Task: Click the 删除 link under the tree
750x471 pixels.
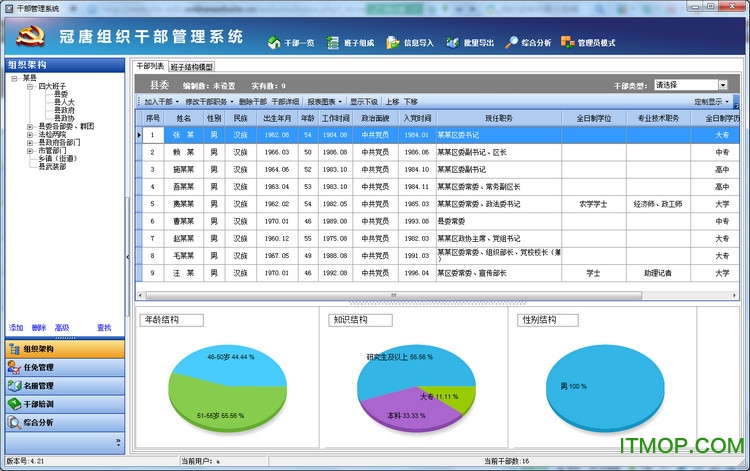Action: pos(39,328)
